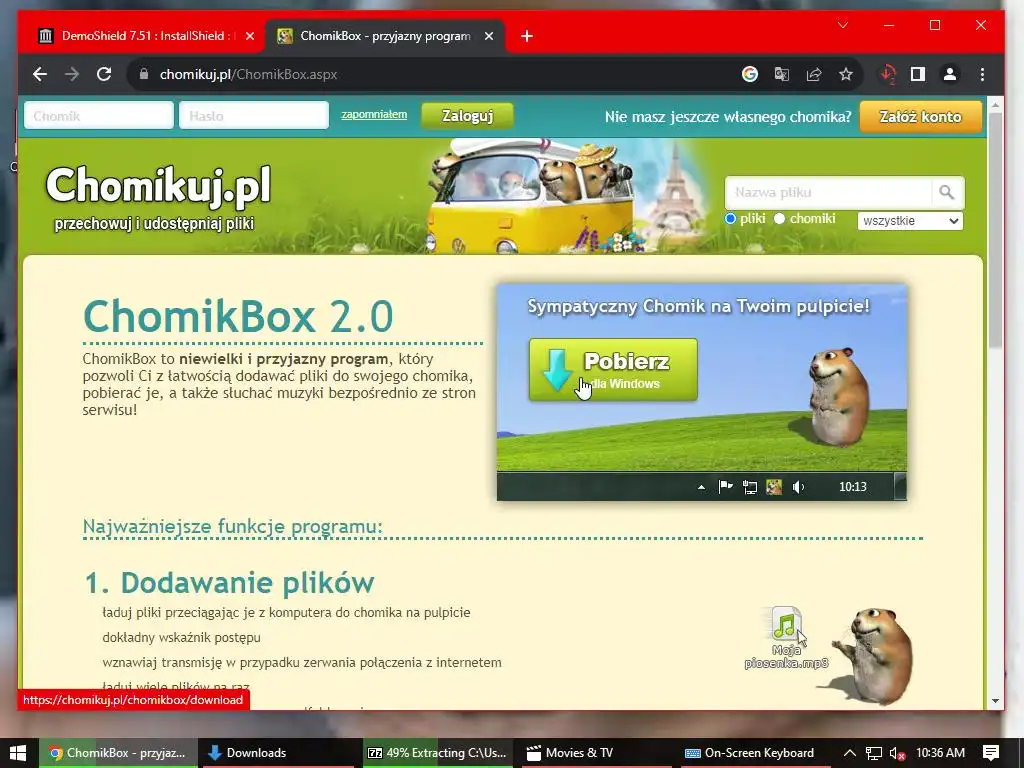Screen dimensions: 1024x768
Task: Click the 'Nazwa pliku' search field
Action: [828, 193]
